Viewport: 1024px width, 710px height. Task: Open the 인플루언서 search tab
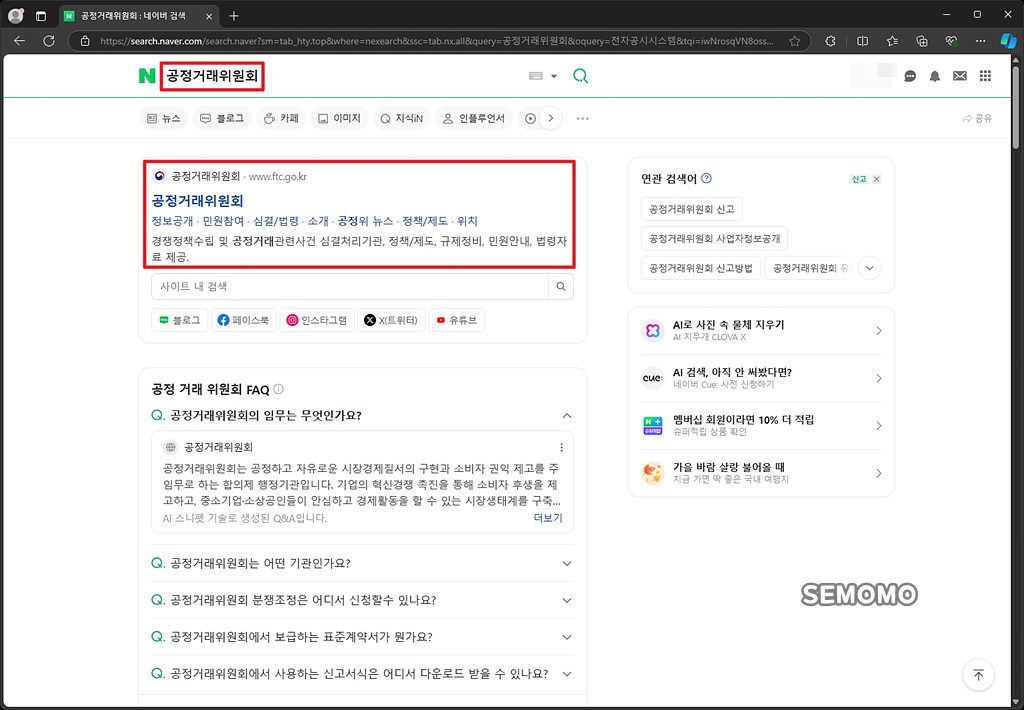[x=474, y=118]
